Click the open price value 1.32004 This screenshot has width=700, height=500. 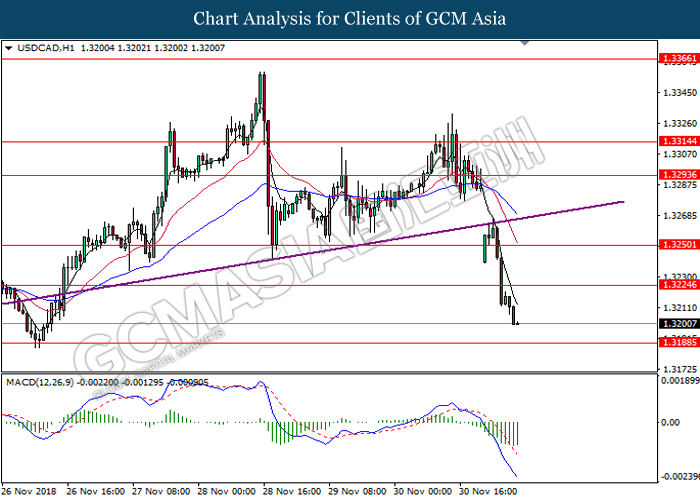tap(97, 48)
